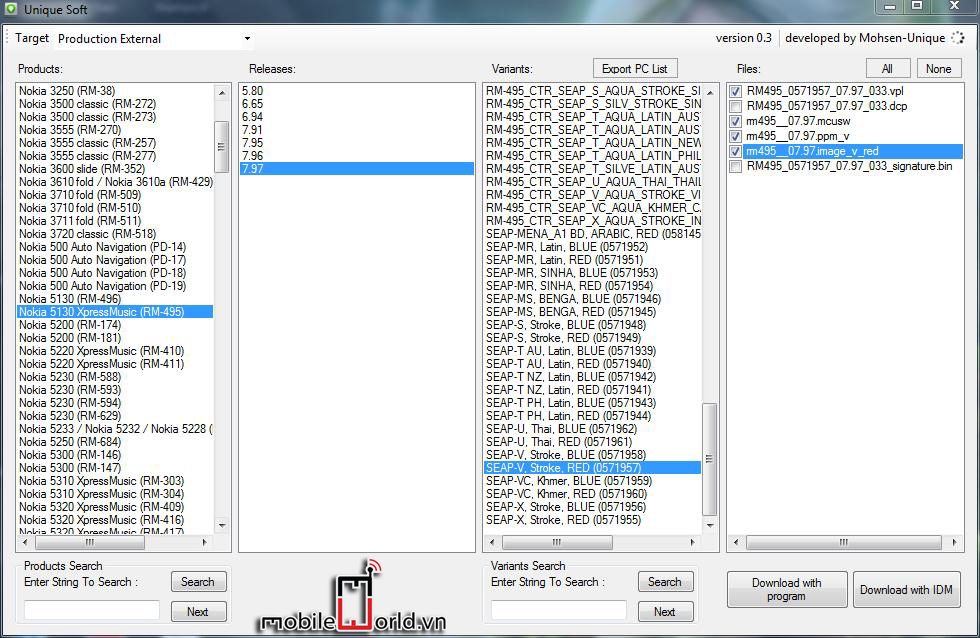Select variant SEAP-MS, BENGA, RED (0571945)

coord(592,312)
